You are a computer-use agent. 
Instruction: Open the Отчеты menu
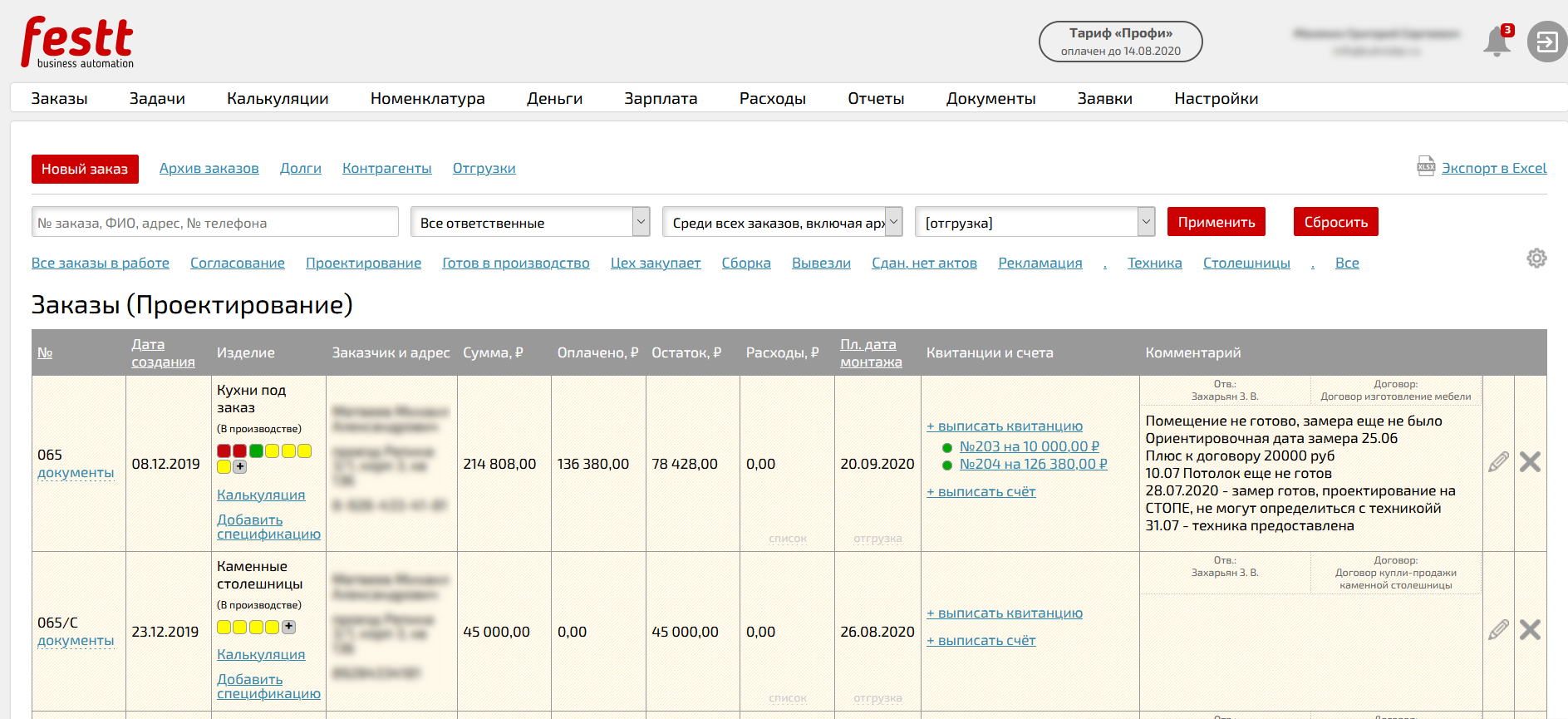[876, 98]
